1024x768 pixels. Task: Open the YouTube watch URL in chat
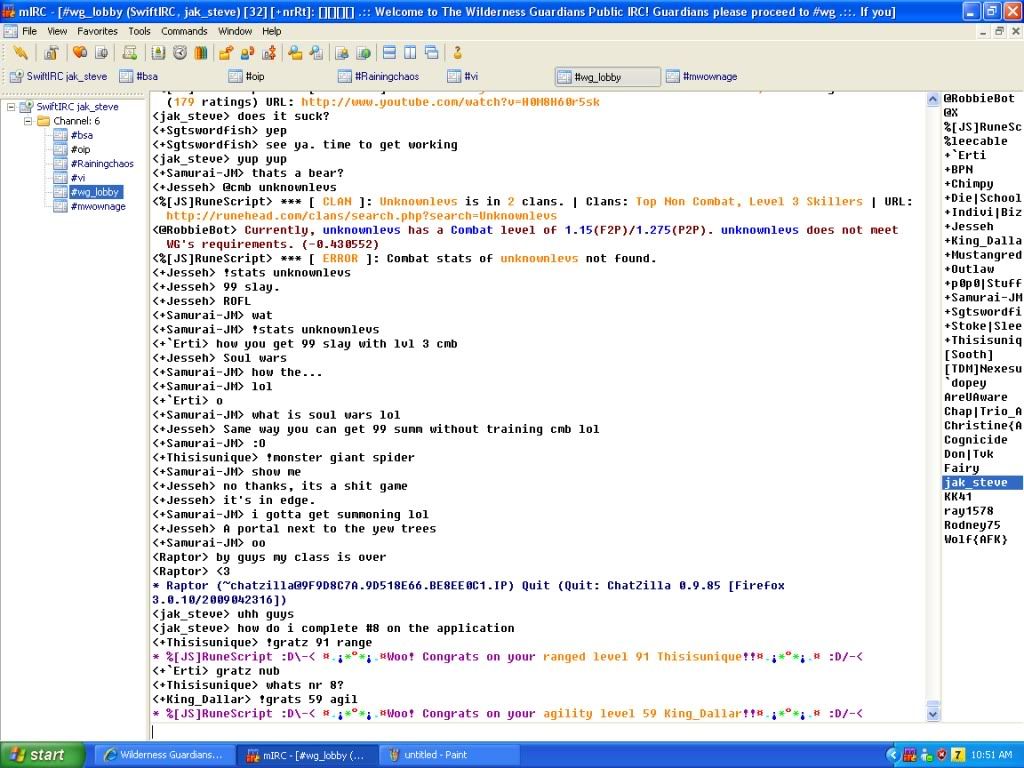click(450, 102)
